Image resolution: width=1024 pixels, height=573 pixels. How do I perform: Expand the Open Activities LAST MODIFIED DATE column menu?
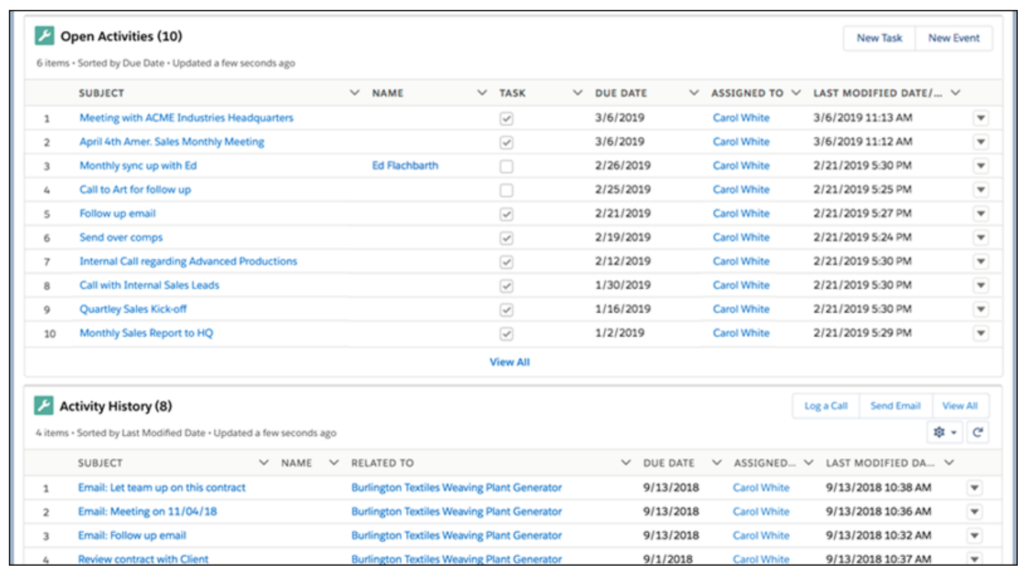click(955, 93)
